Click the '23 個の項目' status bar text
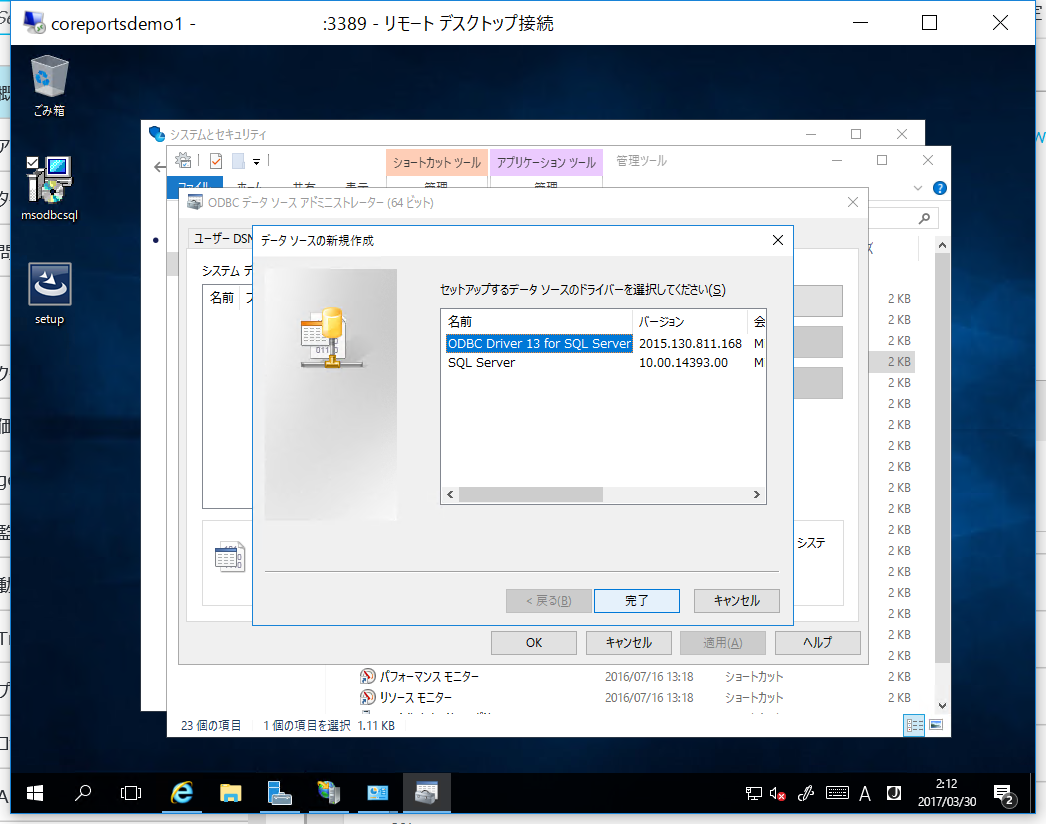 [211, 725]
